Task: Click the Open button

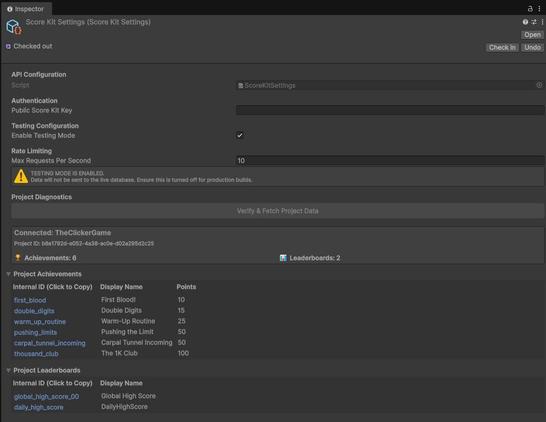Action: tap(532, 35)
